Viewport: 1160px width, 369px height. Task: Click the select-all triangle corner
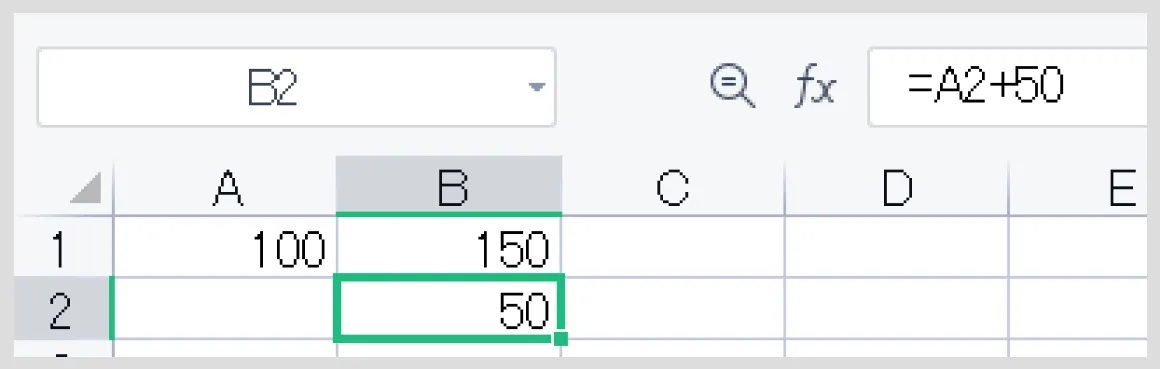click(x=85, y=188)
